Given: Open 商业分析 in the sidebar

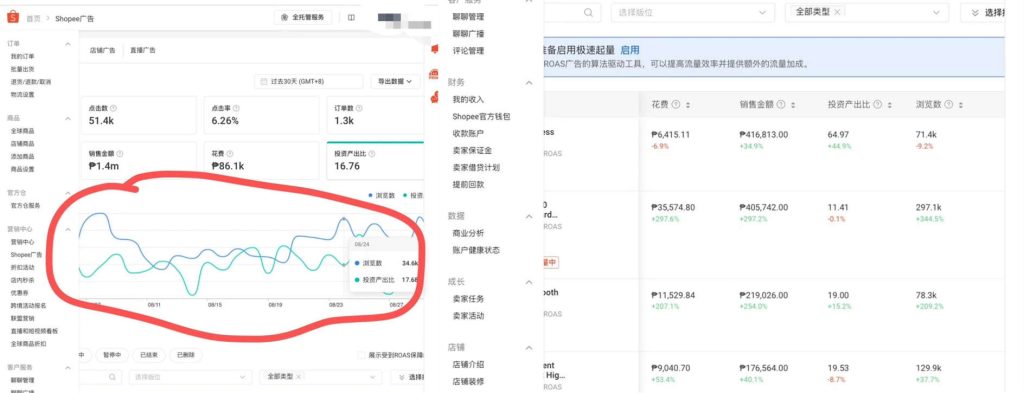Looking at the screenshot, I should point(468,233).
